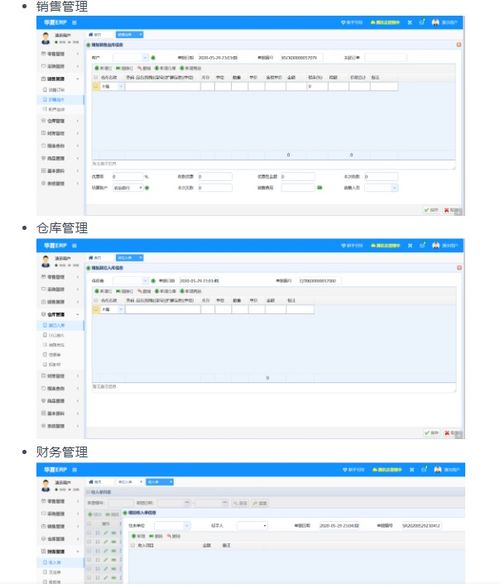Screen dimensions: 500x588
Task: Click green icon next to settlement account dropdown
Action: tap(147, 188)
